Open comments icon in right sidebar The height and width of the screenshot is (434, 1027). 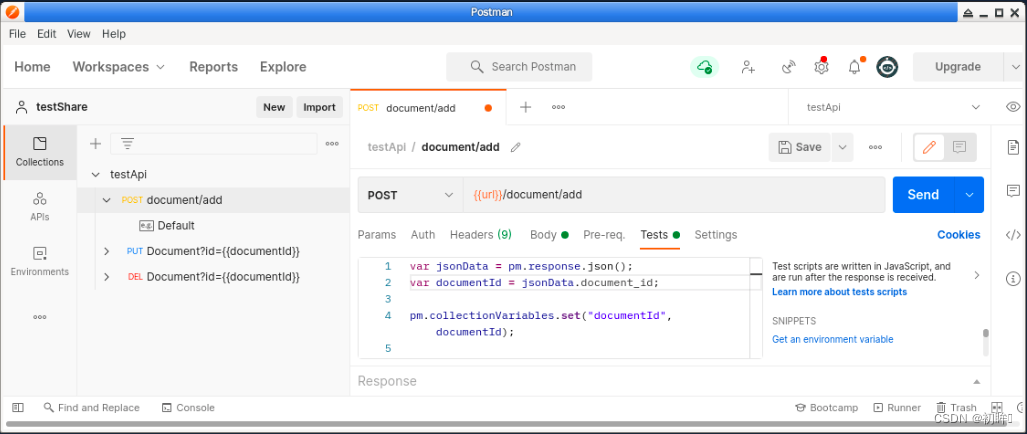pos(1013,191)
